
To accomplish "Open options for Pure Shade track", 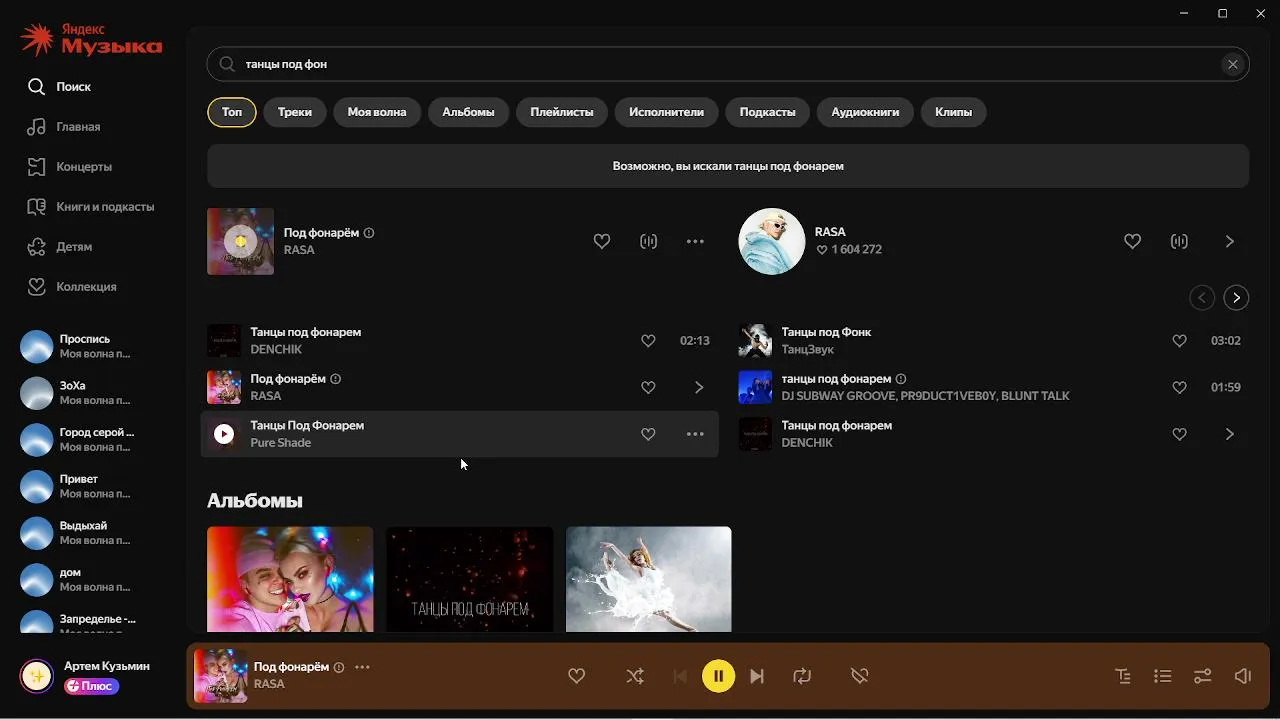I will click(696, 434).
